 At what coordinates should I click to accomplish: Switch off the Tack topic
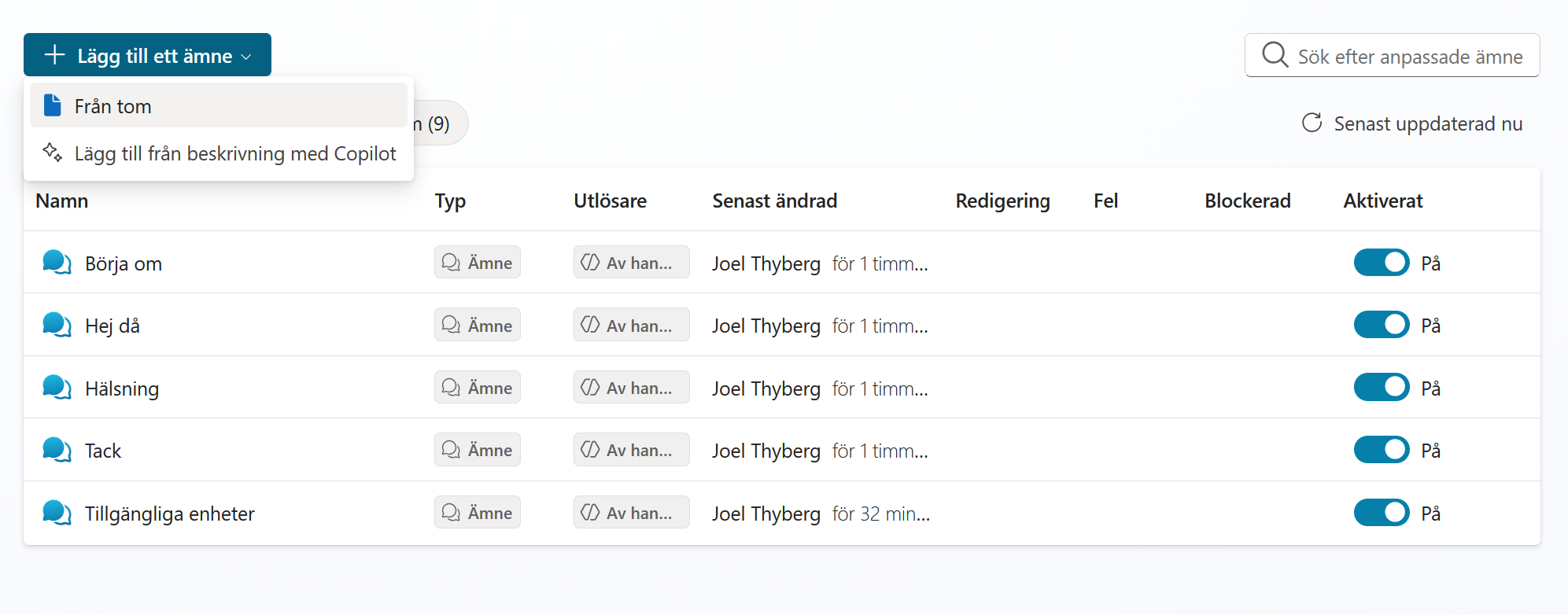coord(1382,450)
